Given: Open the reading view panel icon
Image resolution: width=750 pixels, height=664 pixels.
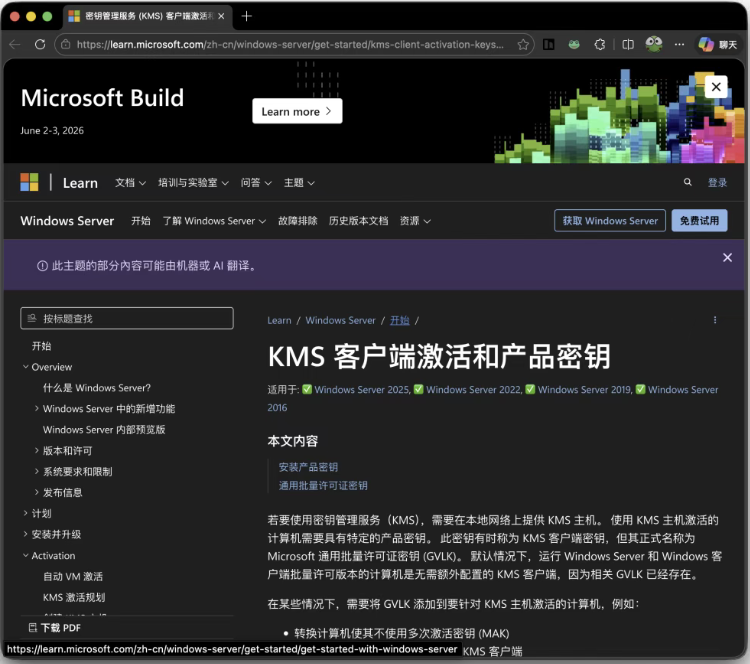Looking at the screenshot, I should click(549, 44).
